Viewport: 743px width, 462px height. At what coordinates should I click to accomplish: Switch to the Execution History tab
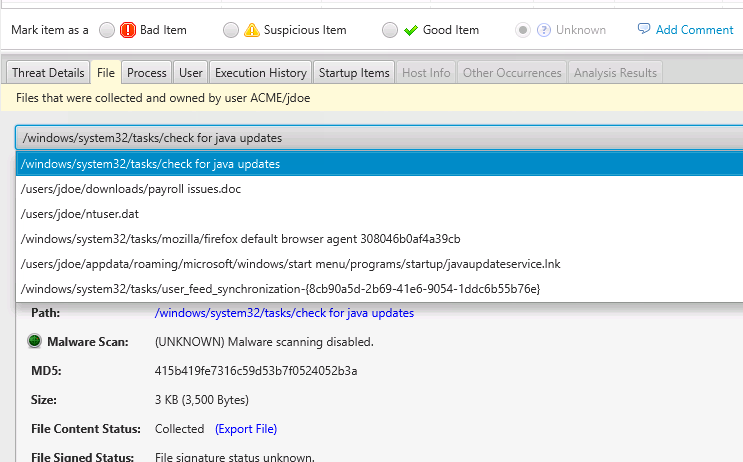coord(260,72)
